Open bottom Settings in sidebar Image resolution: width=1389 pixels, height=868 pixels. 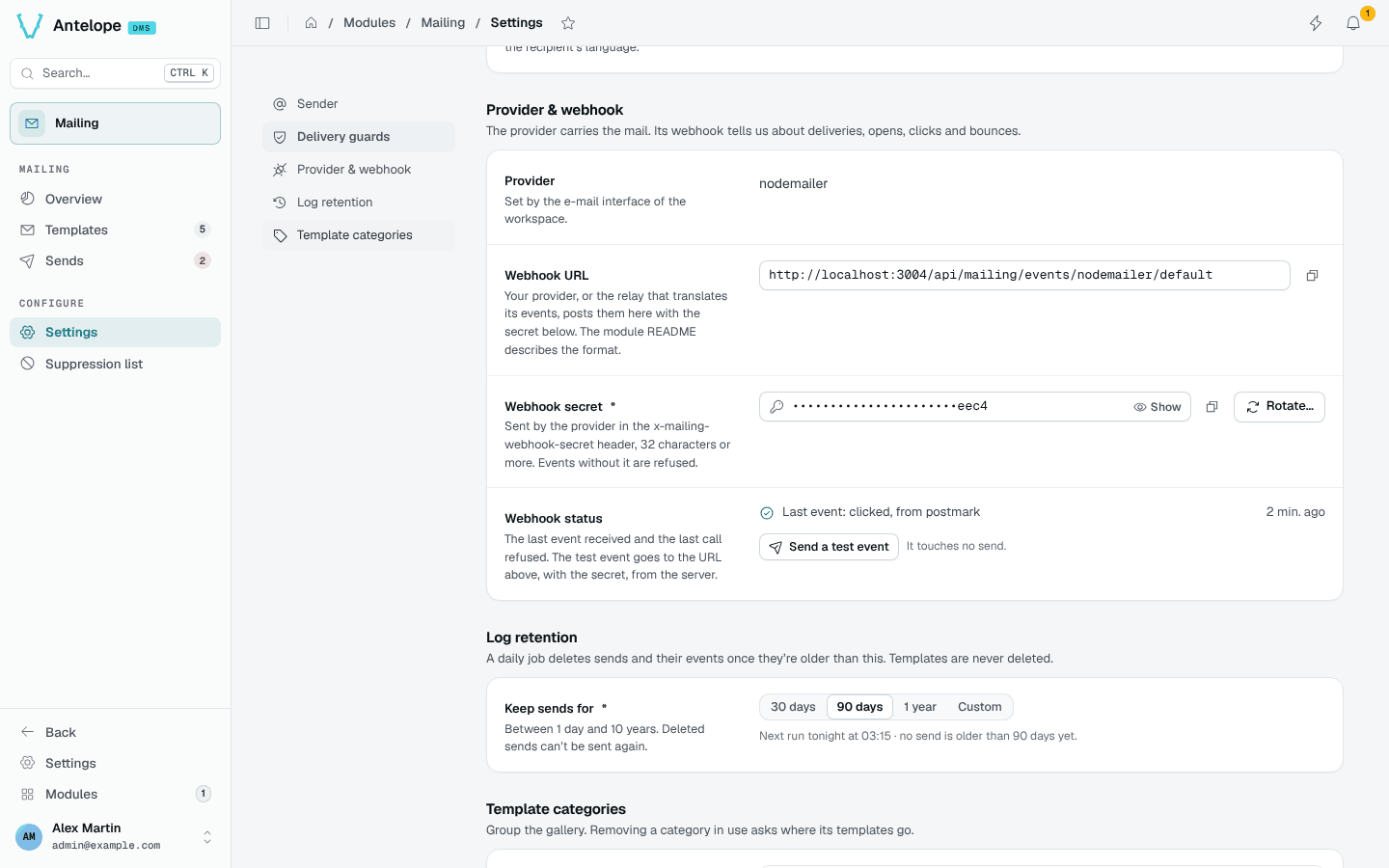click(115, 763)
